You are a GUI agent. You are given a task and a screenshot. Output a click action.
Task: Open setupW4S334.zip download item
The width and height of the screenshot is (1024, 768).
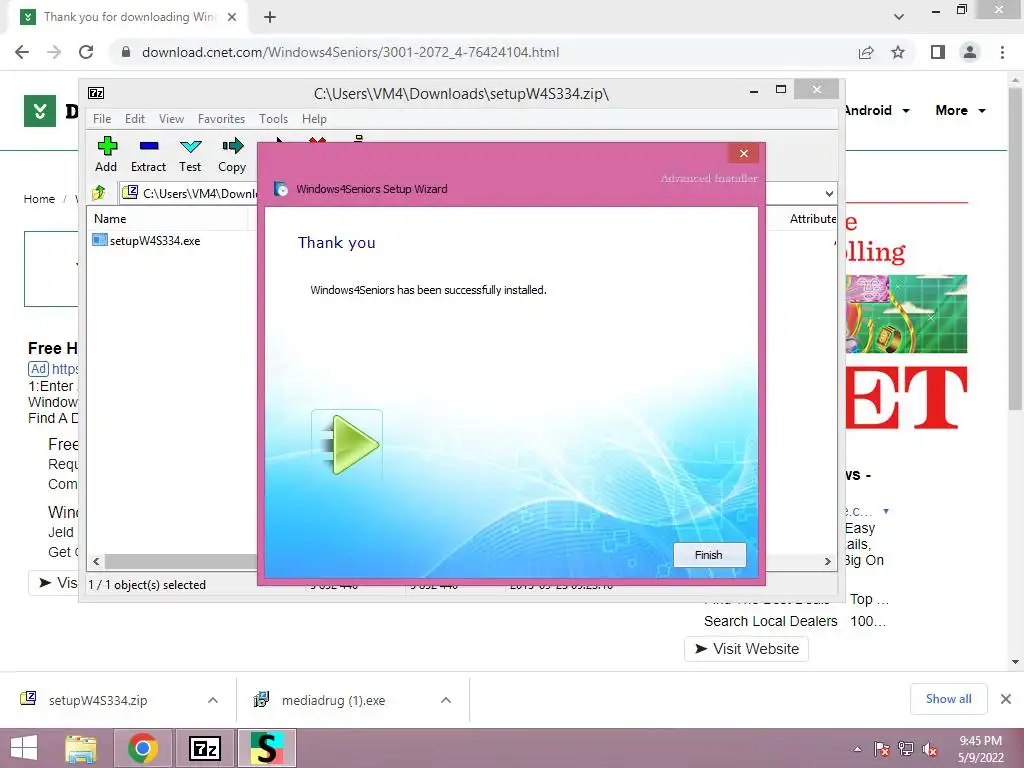98,700
